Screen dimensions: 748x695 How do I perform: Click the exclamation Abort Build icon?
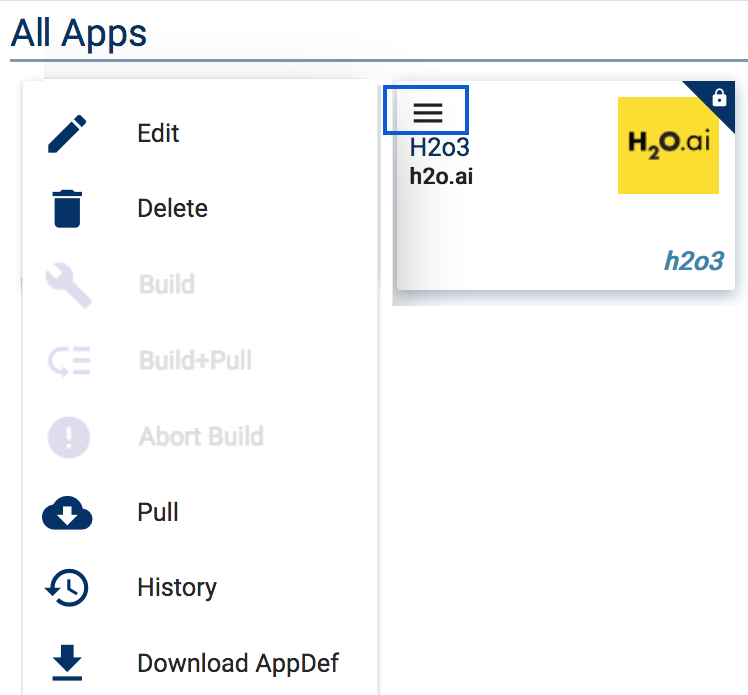(69, 437)
